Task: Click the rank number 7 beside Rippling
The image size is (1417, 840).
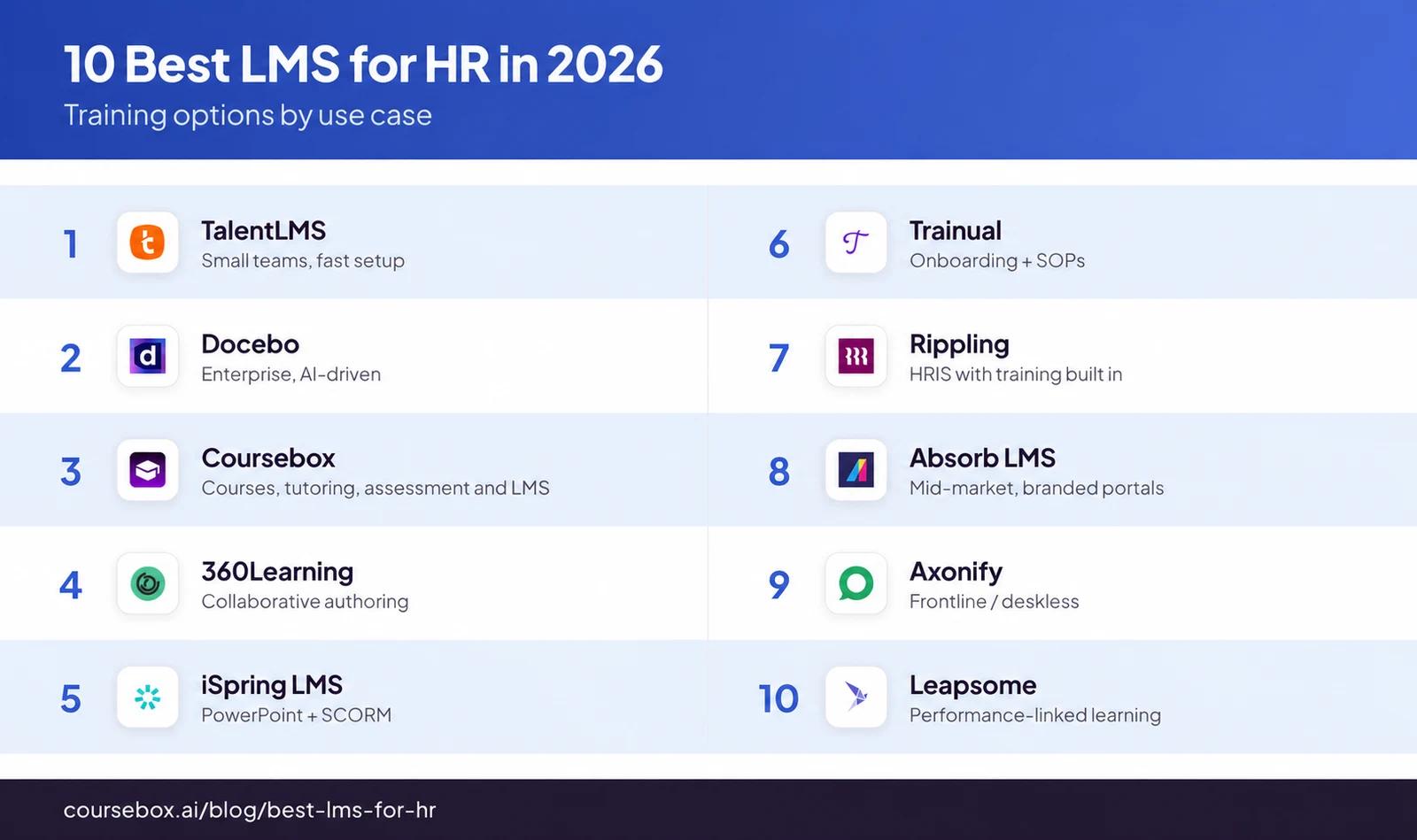Action: point(778,358)
